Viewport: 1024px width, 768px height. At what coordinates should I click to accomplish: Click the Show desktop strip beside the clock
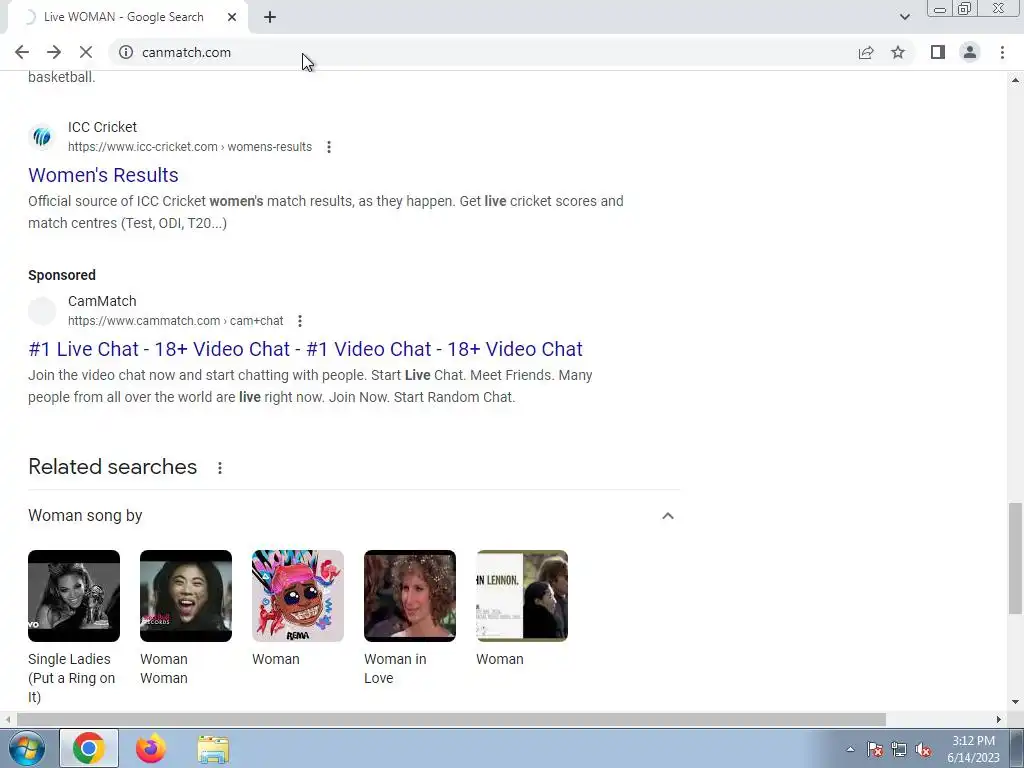(1017, 749)
